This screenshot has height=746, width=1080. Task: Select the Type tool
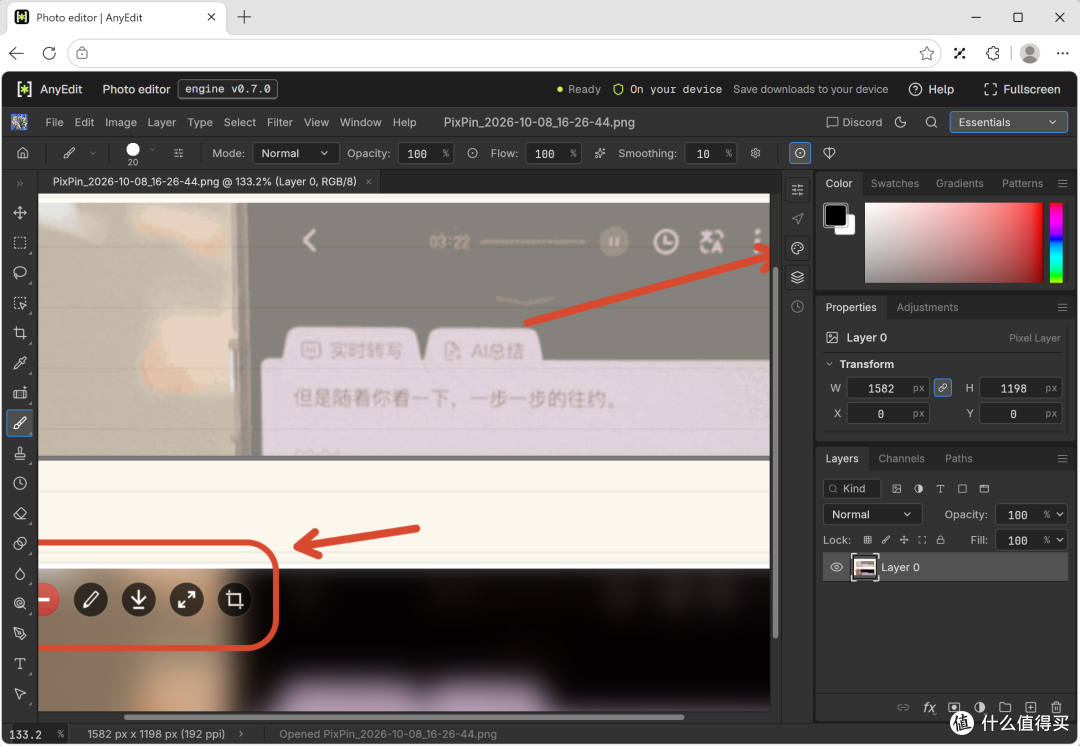click(x=20, y=664)
